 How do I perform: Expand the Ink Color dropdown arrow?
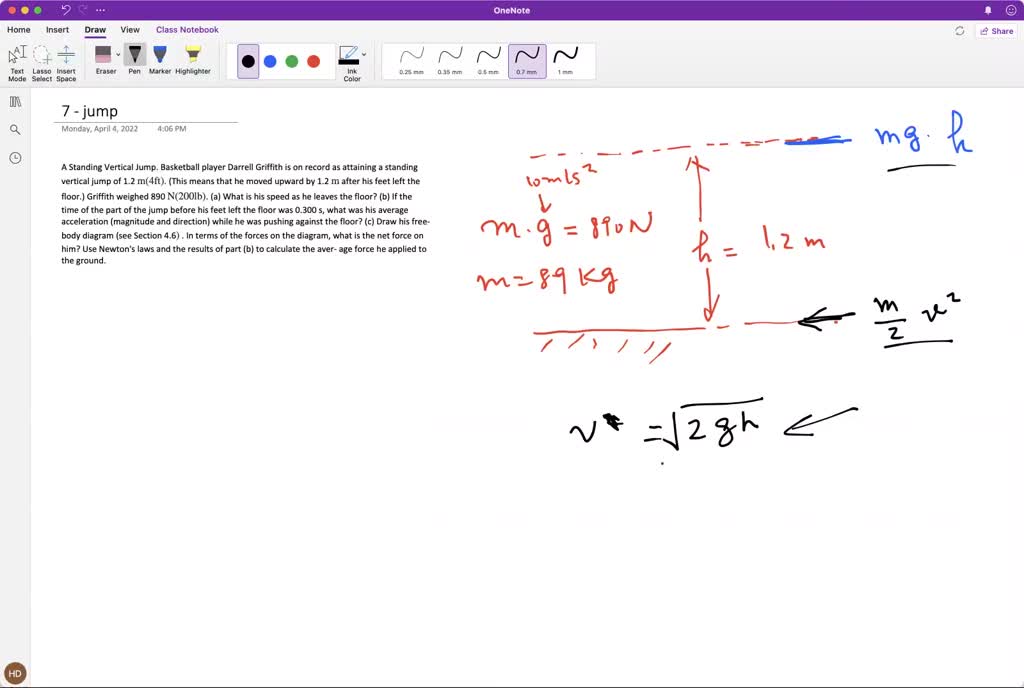[364, 55]
